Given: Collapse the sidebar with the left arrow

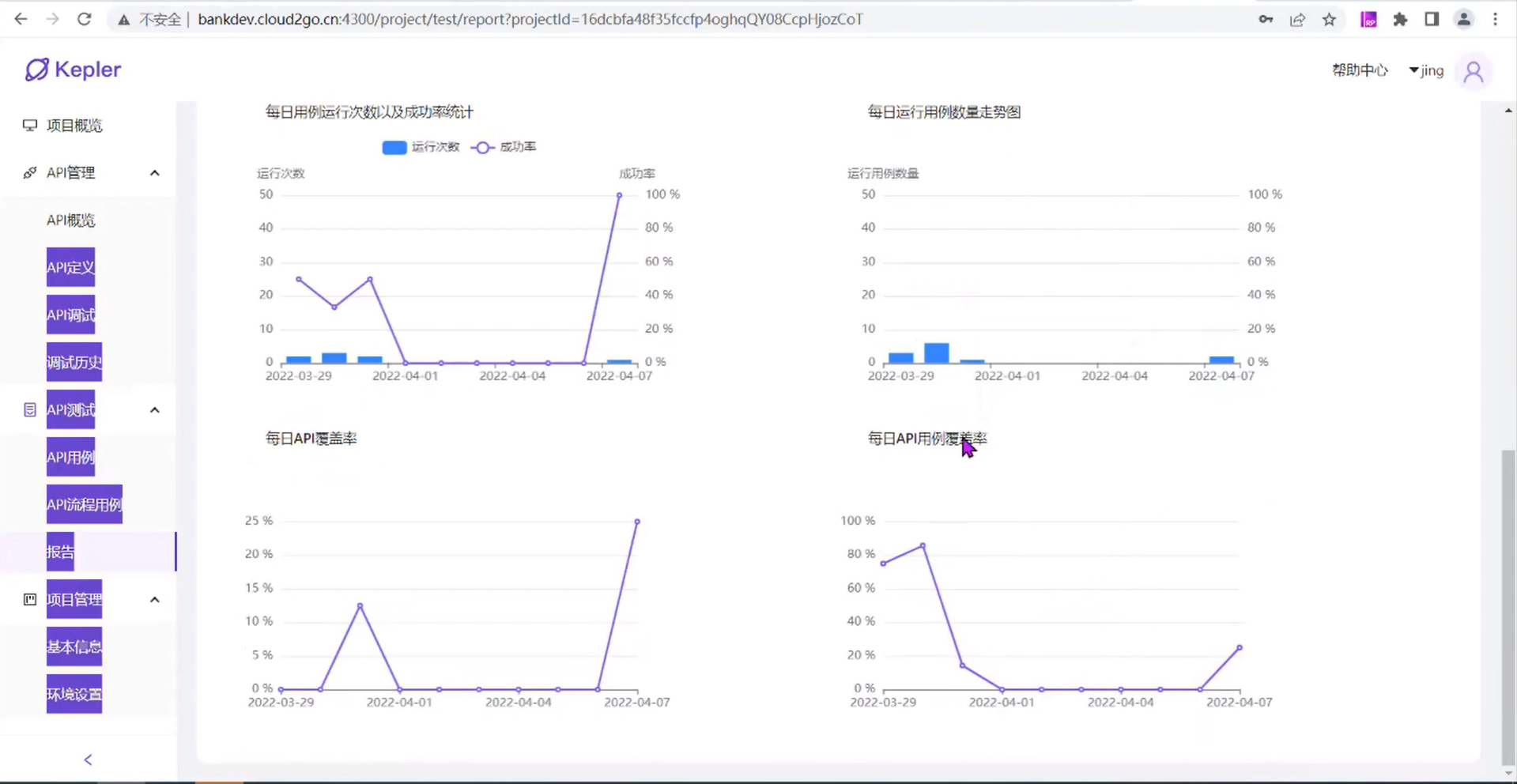Looking at the screenshot, I should [88, 759].
